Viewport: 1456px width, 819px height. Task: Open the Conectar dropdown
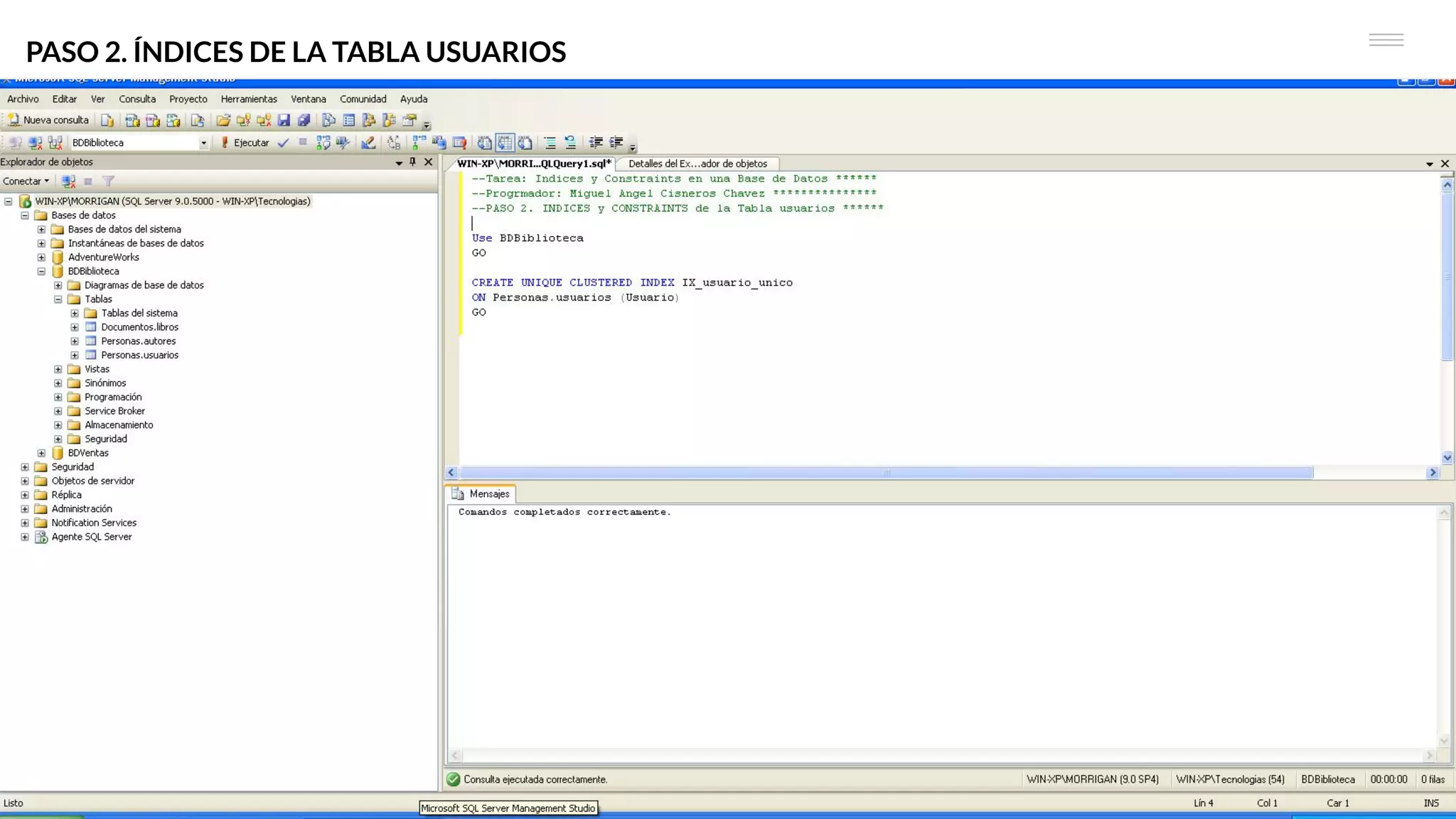(x=26, y=181)
